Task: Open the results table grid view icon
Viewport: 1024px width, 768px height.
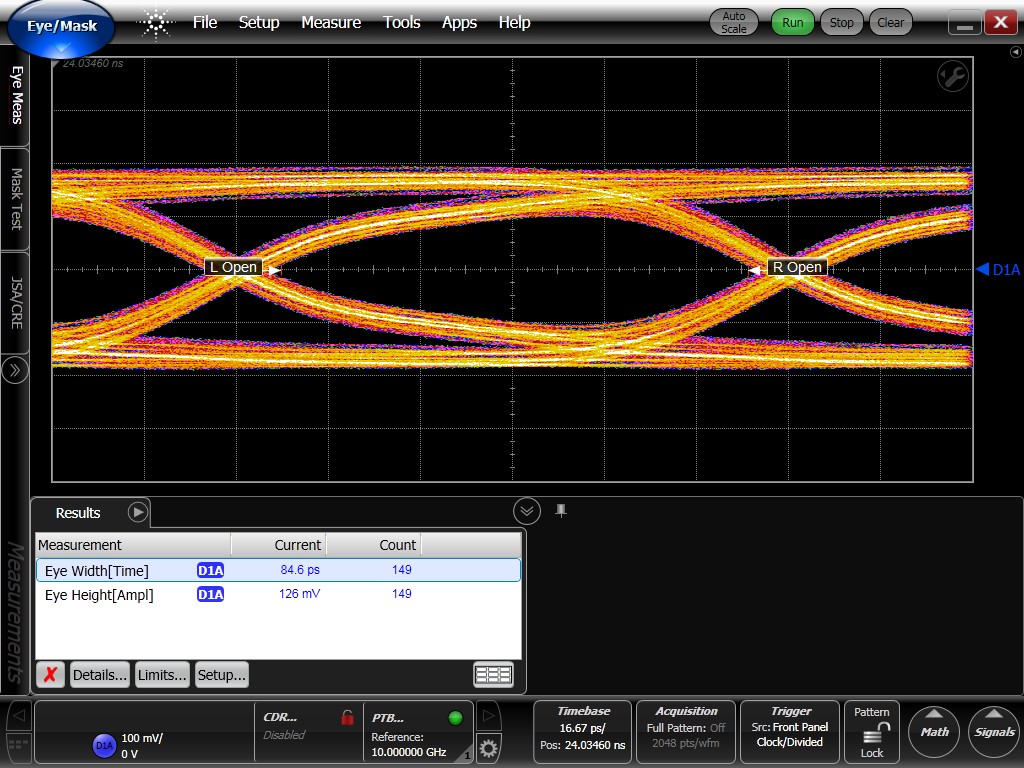Action: 493,675
